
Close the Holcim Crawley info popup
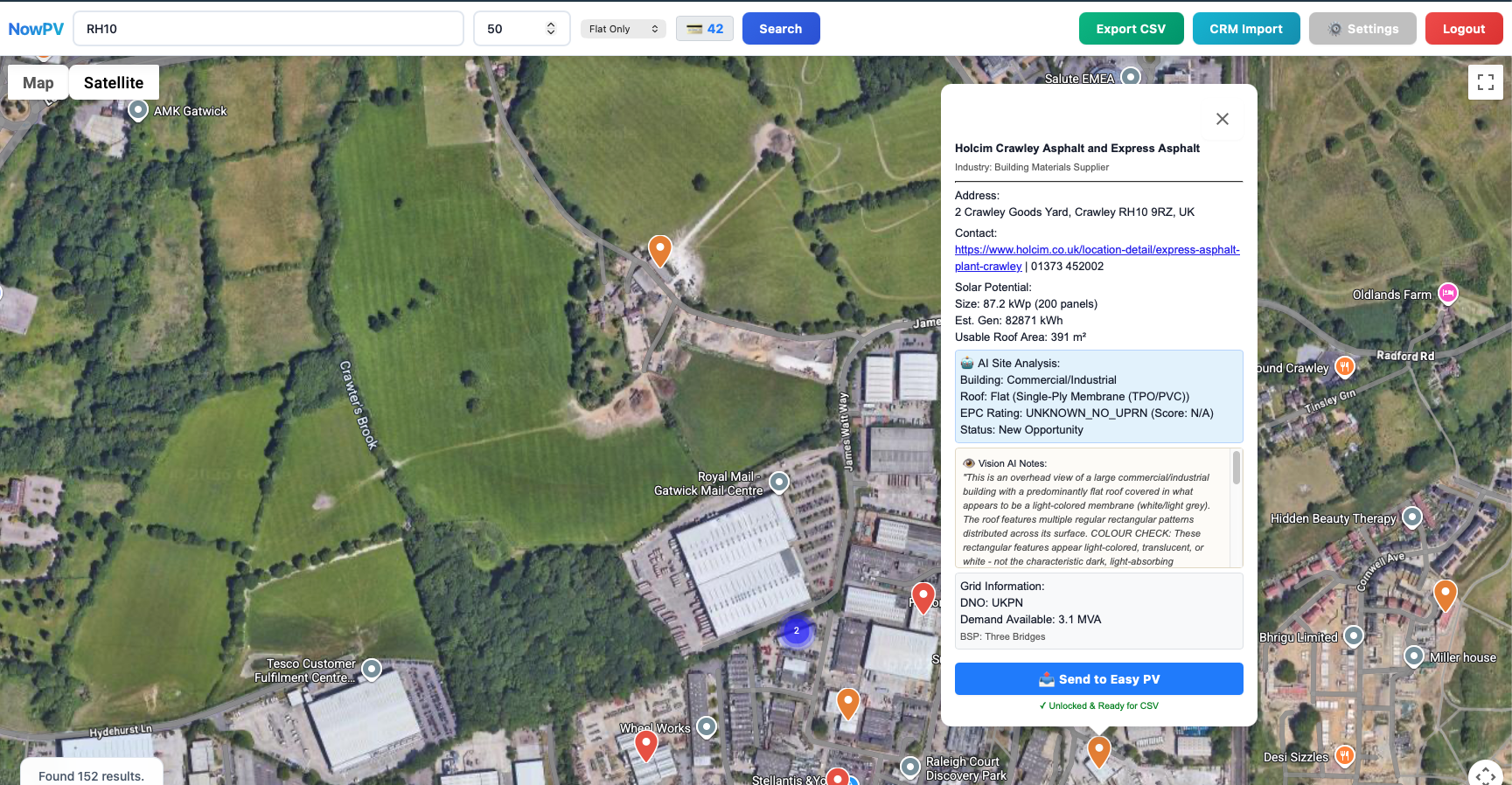coord(1223,119)
